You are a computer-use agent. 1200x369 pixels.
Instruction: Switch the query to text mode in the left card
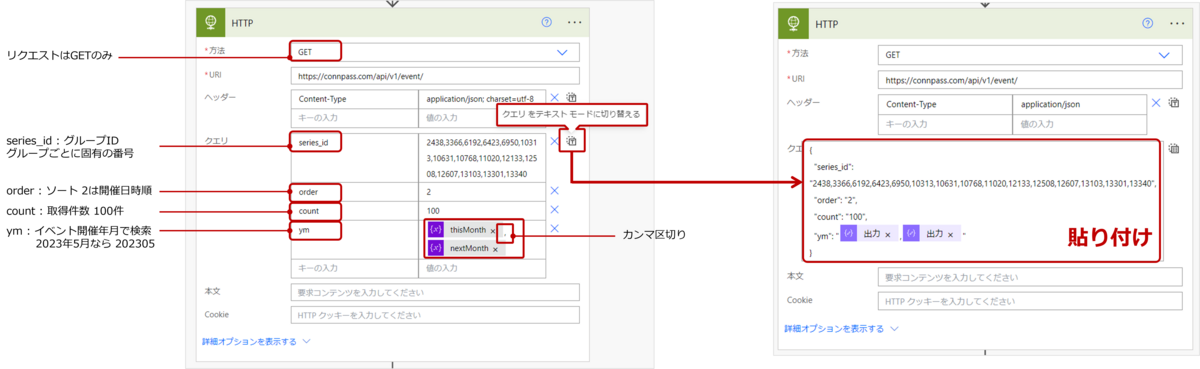coord(571,142)
